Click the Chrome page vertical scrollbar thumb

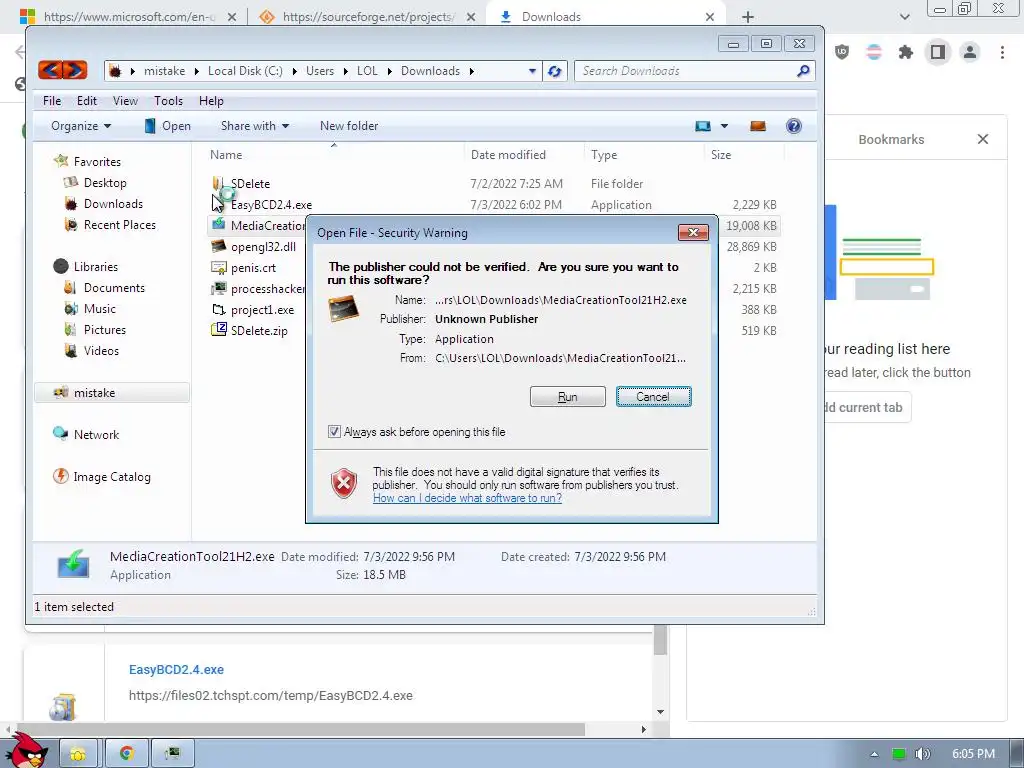tap(660, 639)
